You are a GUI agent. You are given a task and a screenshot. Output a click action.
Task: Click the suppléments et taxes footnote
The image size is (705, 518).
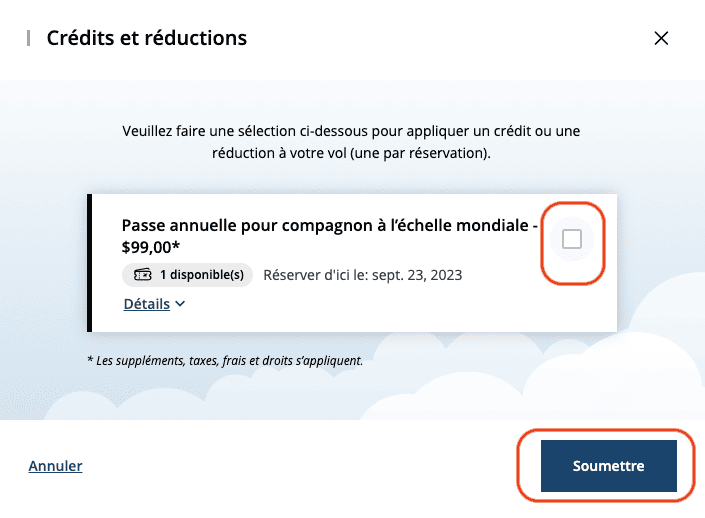coord(225,360)
